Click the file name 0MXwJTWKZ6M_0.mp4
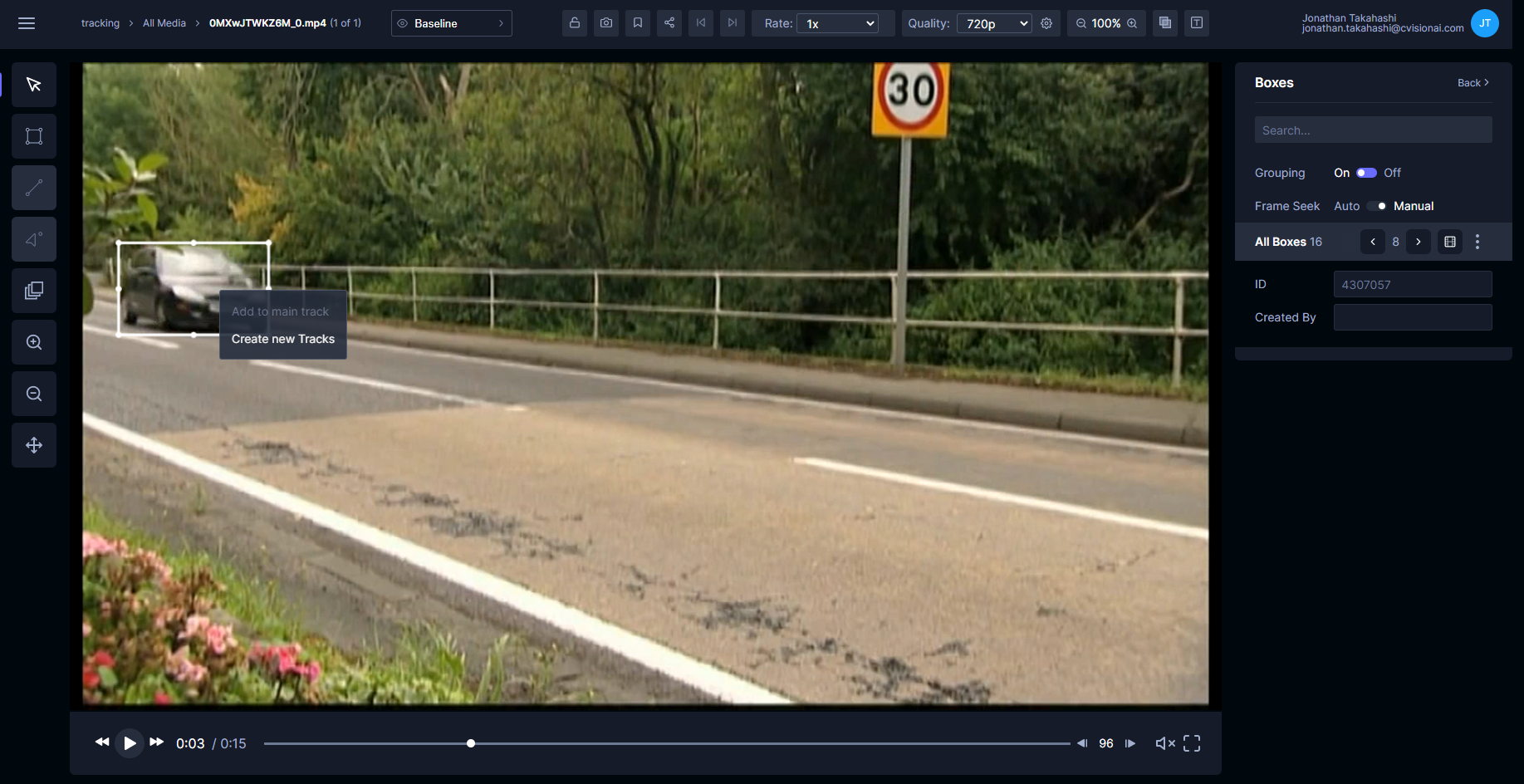Viewport: 1524px width, 784px height. point(267,23)
